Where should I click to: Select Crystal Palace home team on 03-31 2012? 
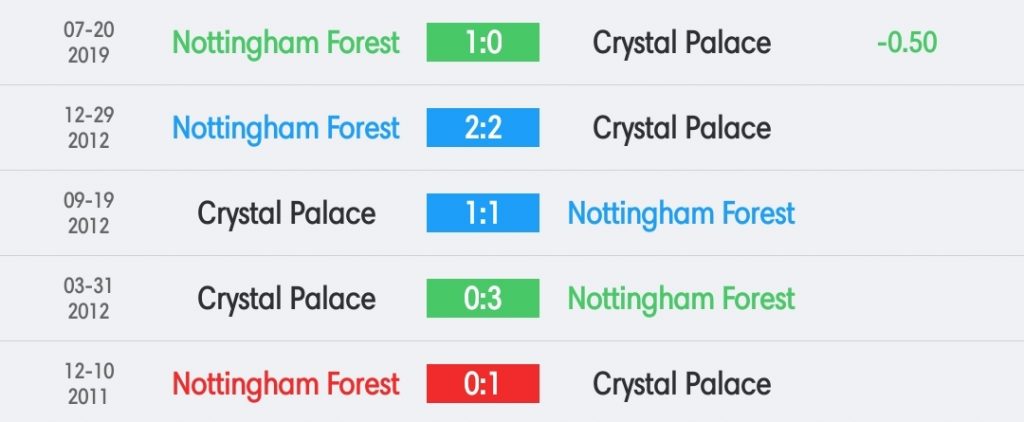287,300
